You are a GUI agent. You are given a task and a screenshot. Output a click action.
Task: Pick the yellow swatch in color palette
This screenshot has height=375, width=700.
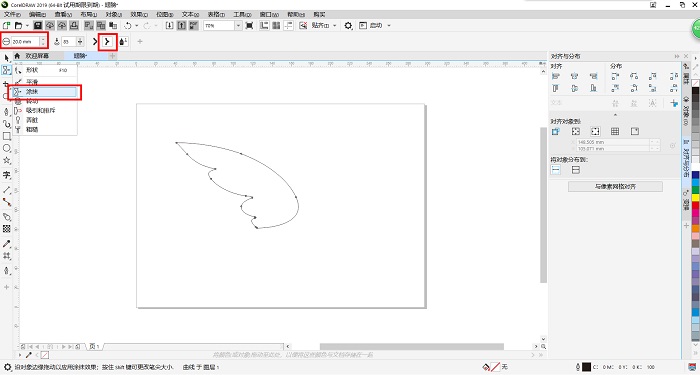(x=696, y=197)
